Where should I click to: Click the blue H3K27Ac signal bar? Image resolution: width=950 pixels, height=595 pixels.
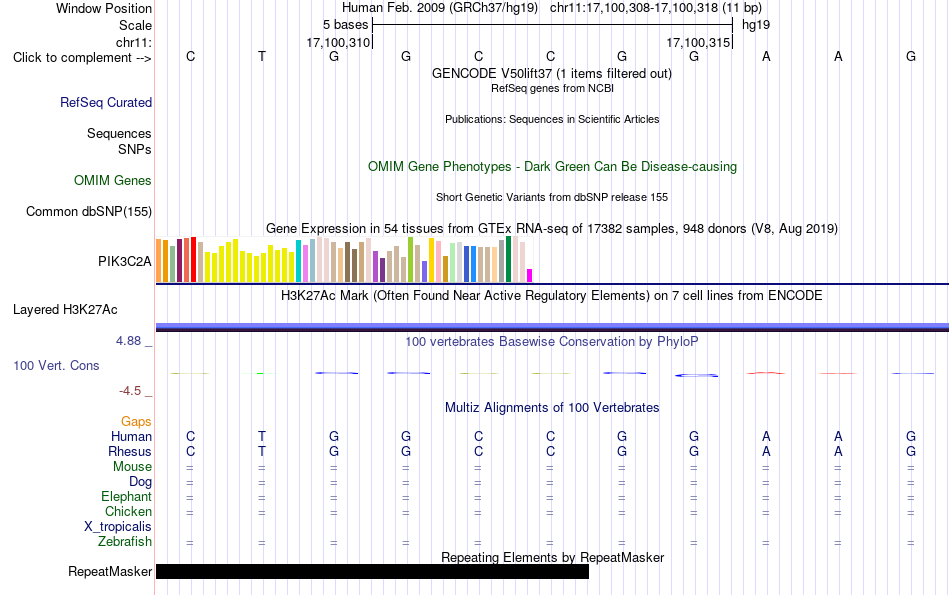552,327
